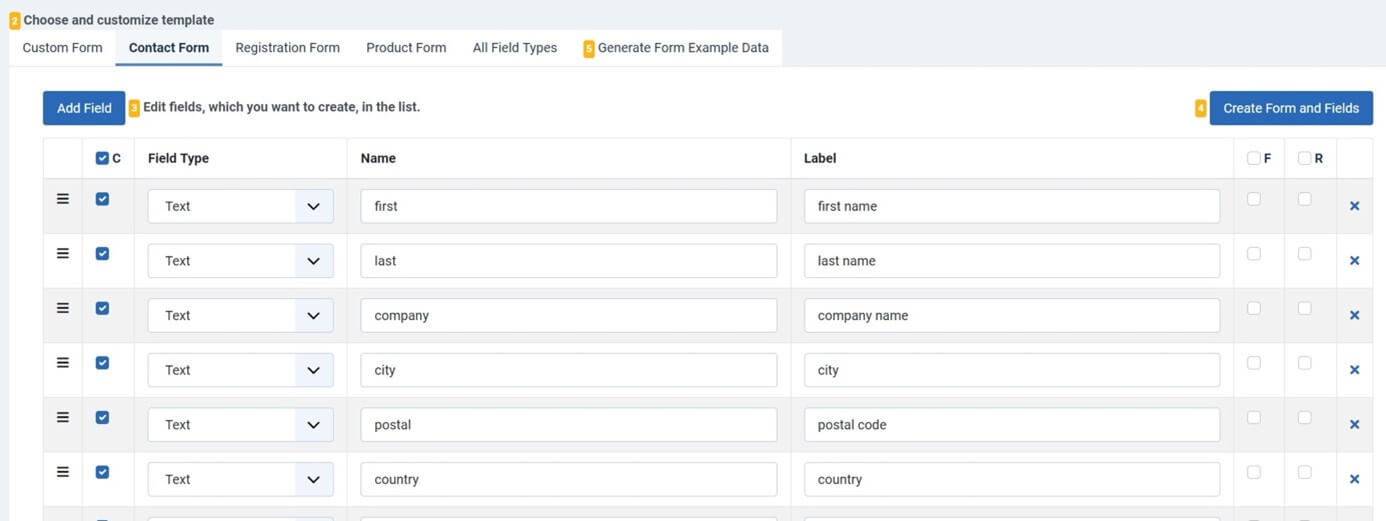Uncheck the C checkbox for the country row
The height and width of the screenshot is (521, 1386).
click(x=102, y=472)
